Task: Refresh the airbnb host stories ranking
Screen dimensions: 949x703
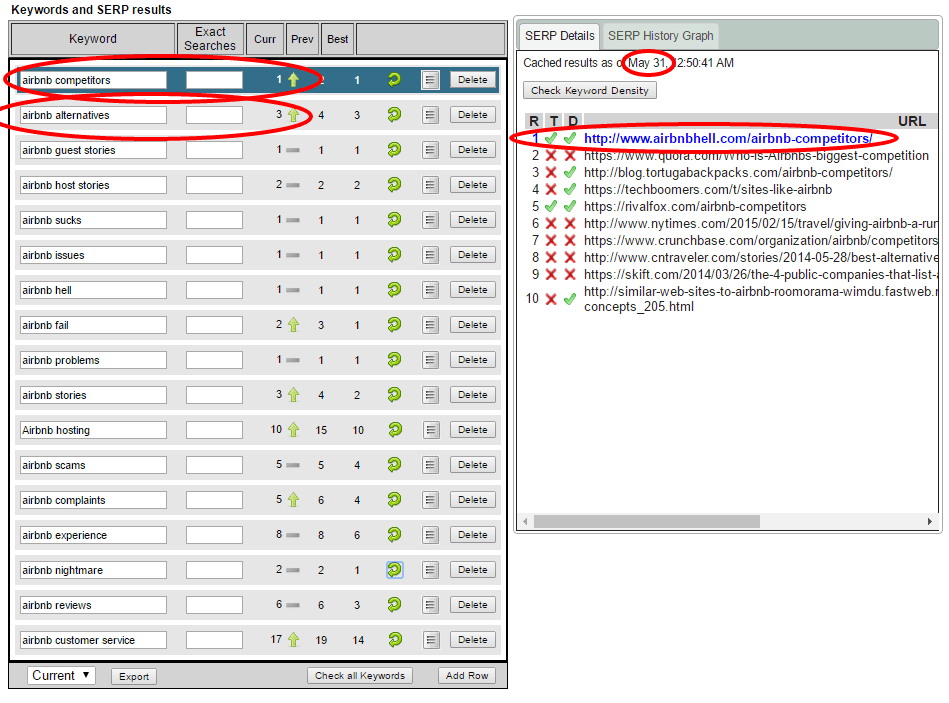Action: pyautogui.click(x=394, y=185)
